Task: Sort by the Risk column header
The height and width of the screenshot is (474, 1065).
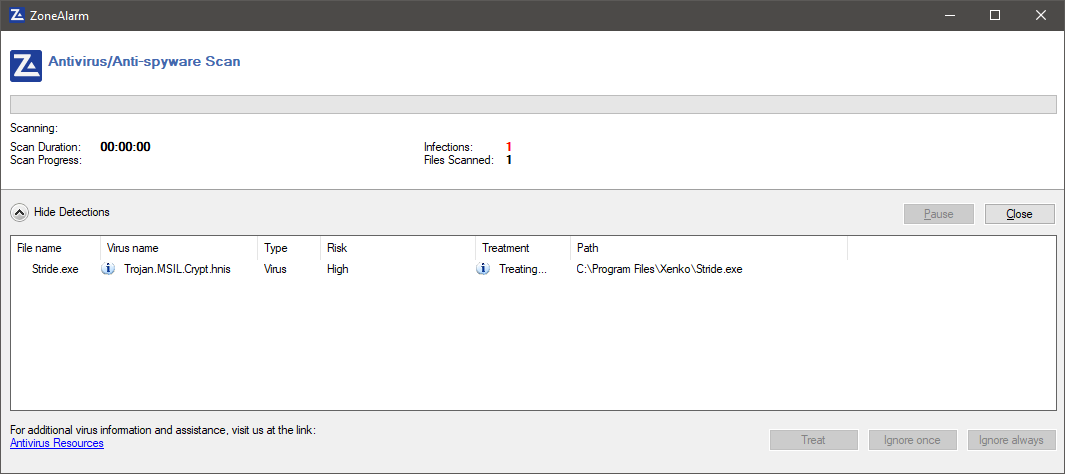Action: (x=398, y=248)
